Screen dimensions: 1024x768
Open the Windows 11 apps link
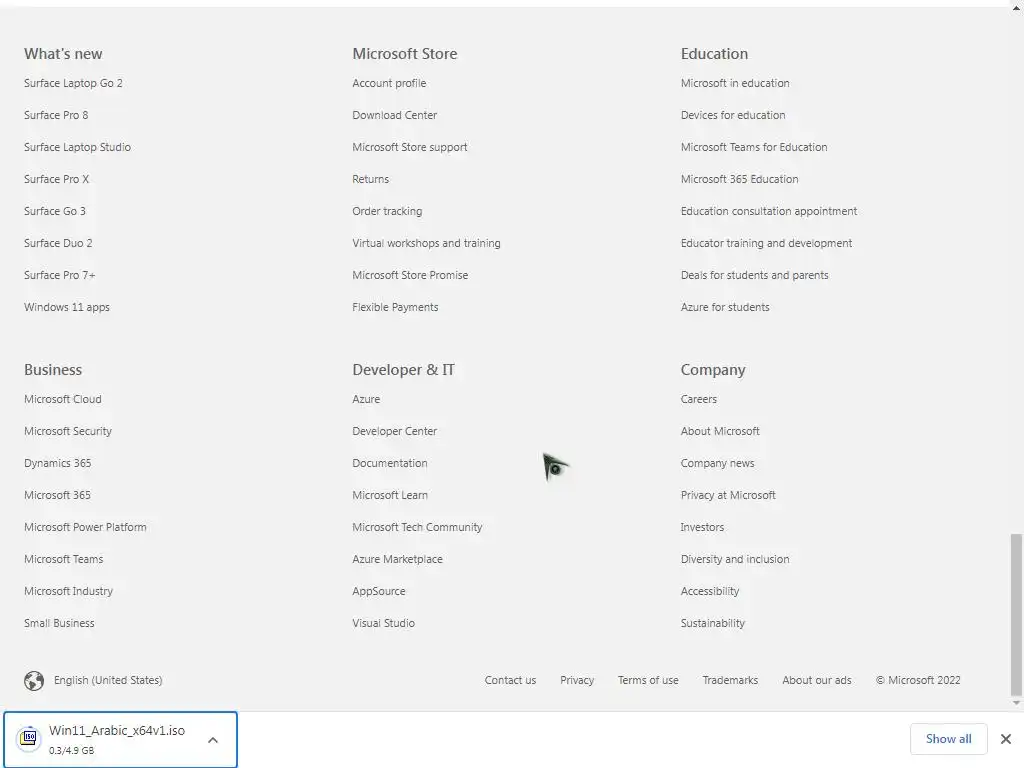(67, 307)
